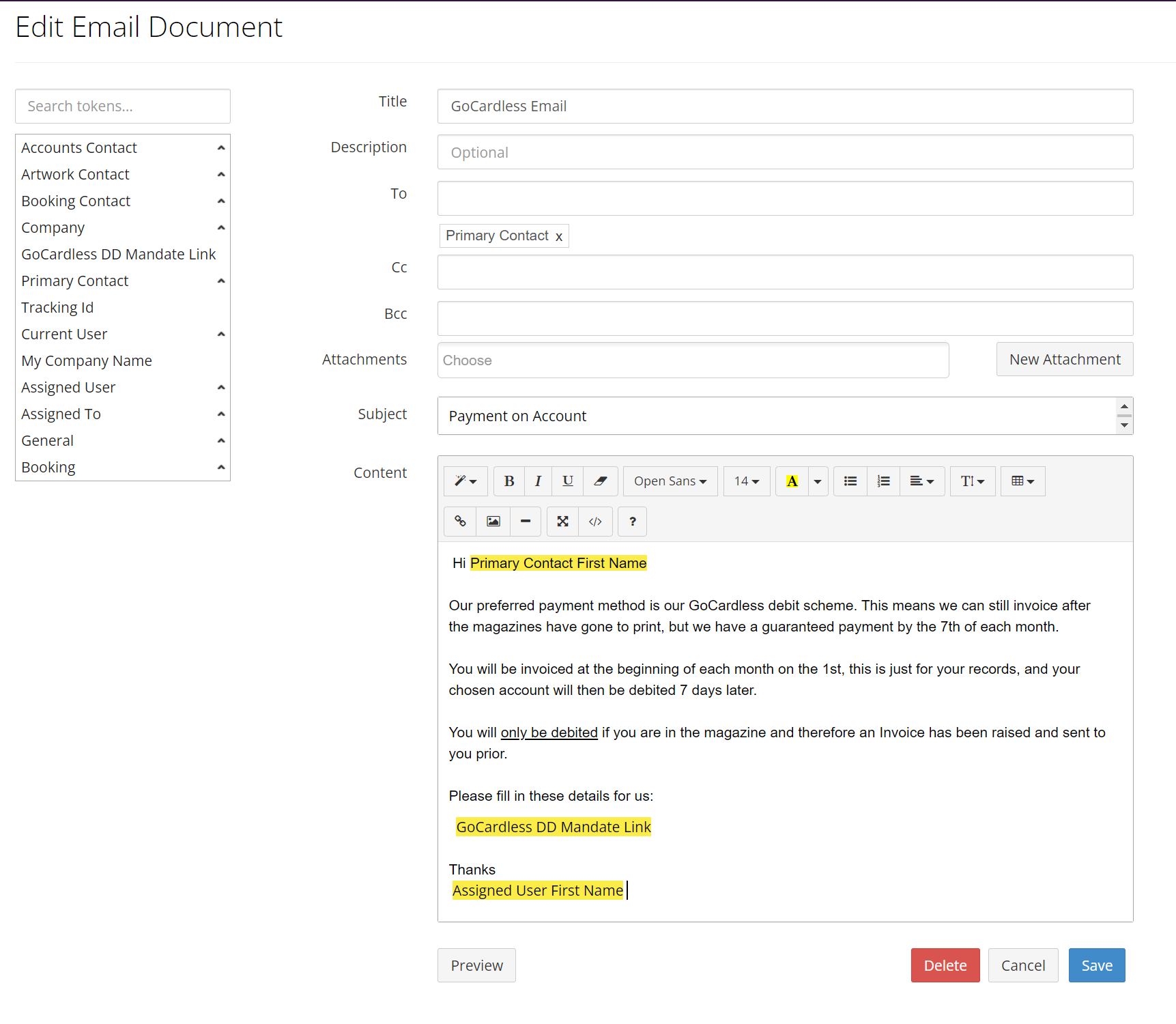Click the GoCardless DD Mandate Link token in content
This screenshot has height=1024, width=1176.
click(x=554, y=827)
